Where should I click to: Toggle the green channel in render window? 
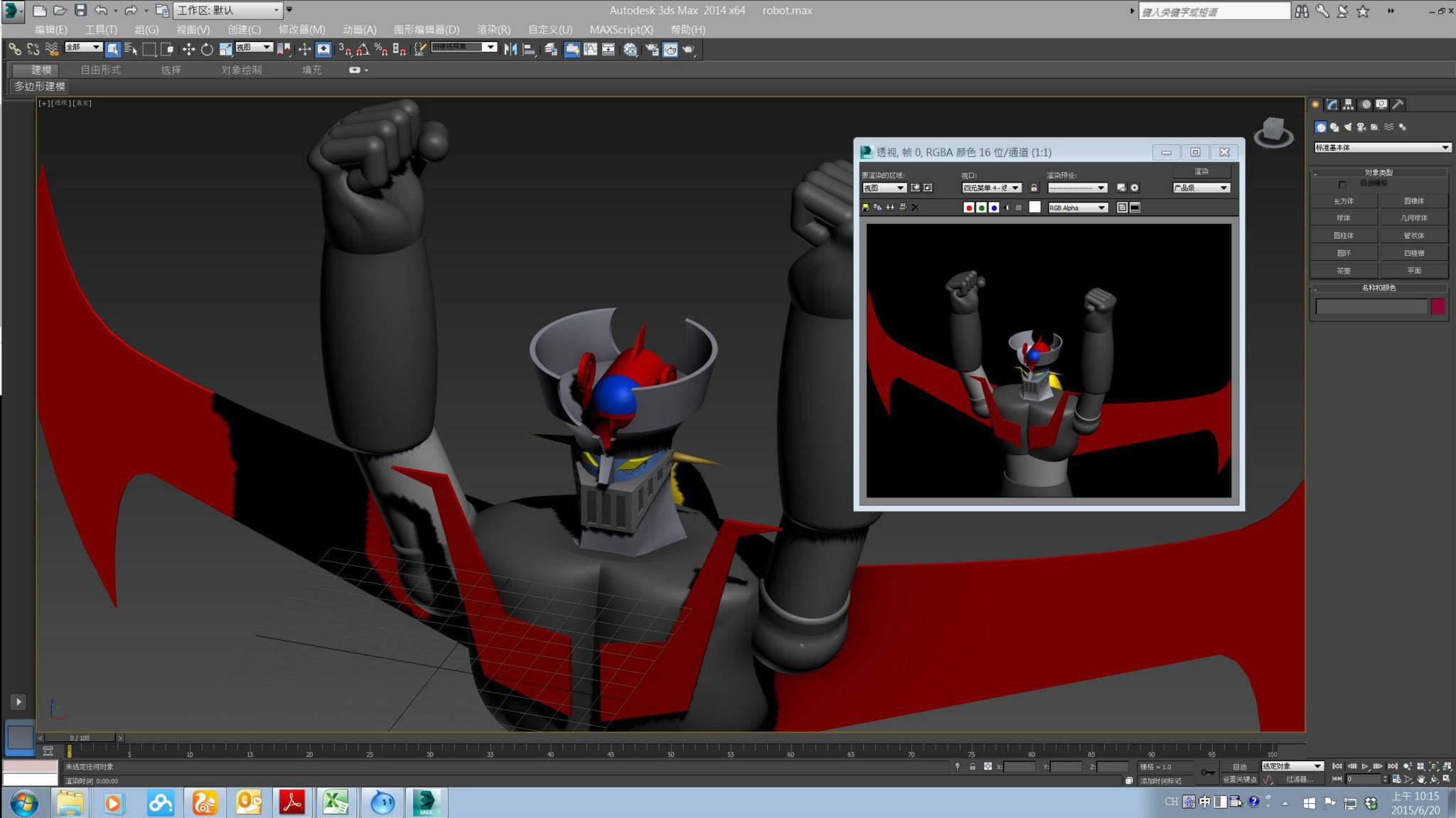coord(981,208)
